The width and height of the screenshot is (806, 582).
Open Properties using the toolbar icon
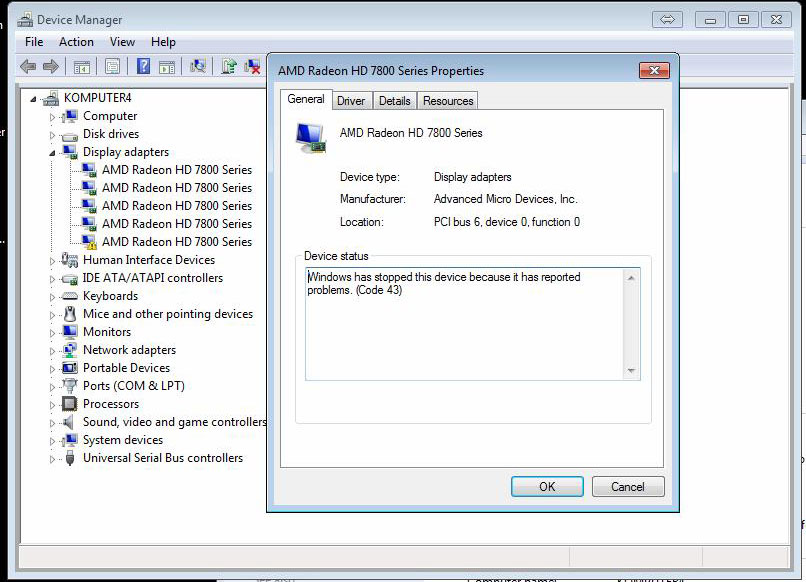(x=113, y=66)
